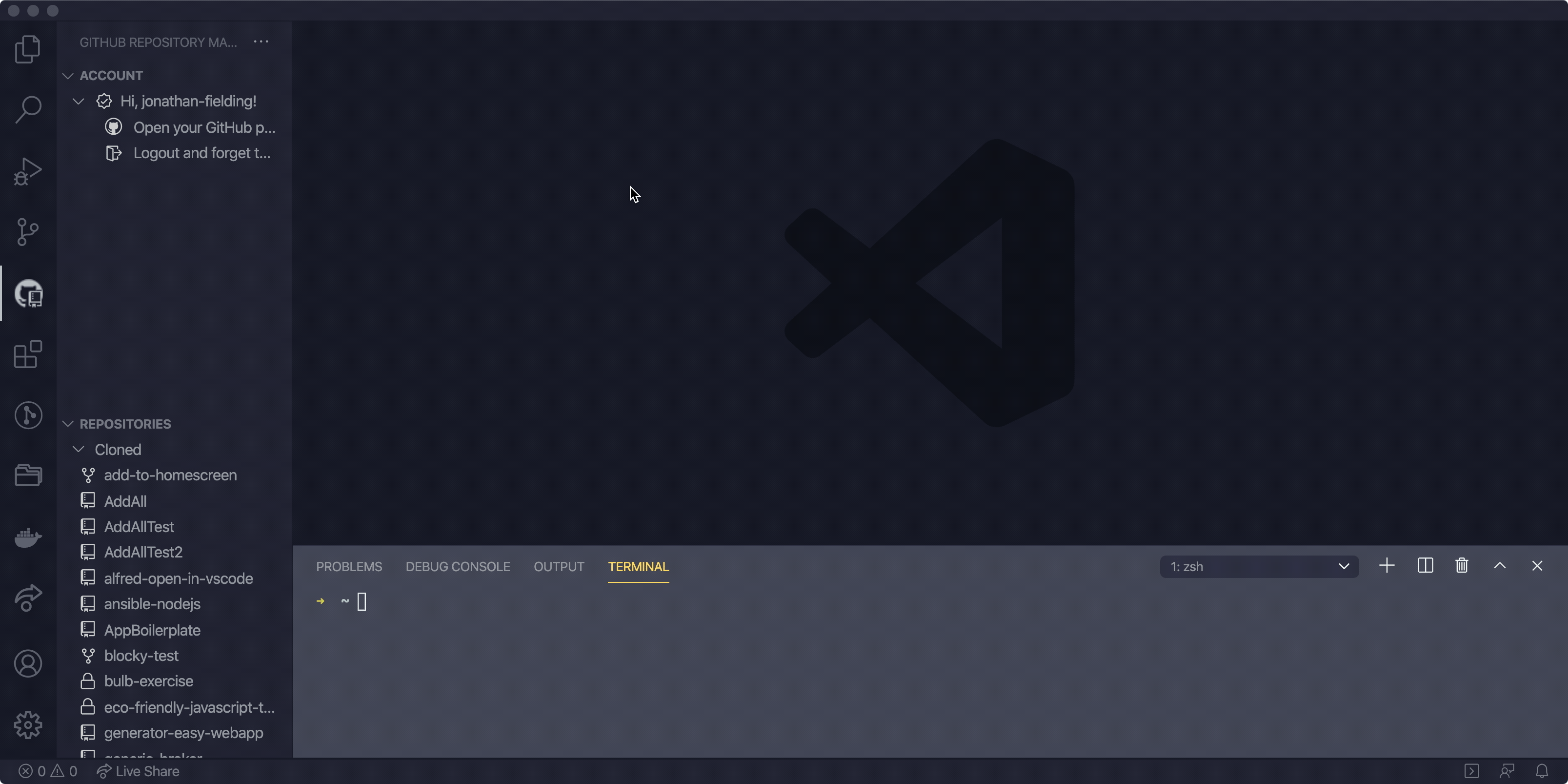Click the feedback icon in status bar

tap(1507, 771)
